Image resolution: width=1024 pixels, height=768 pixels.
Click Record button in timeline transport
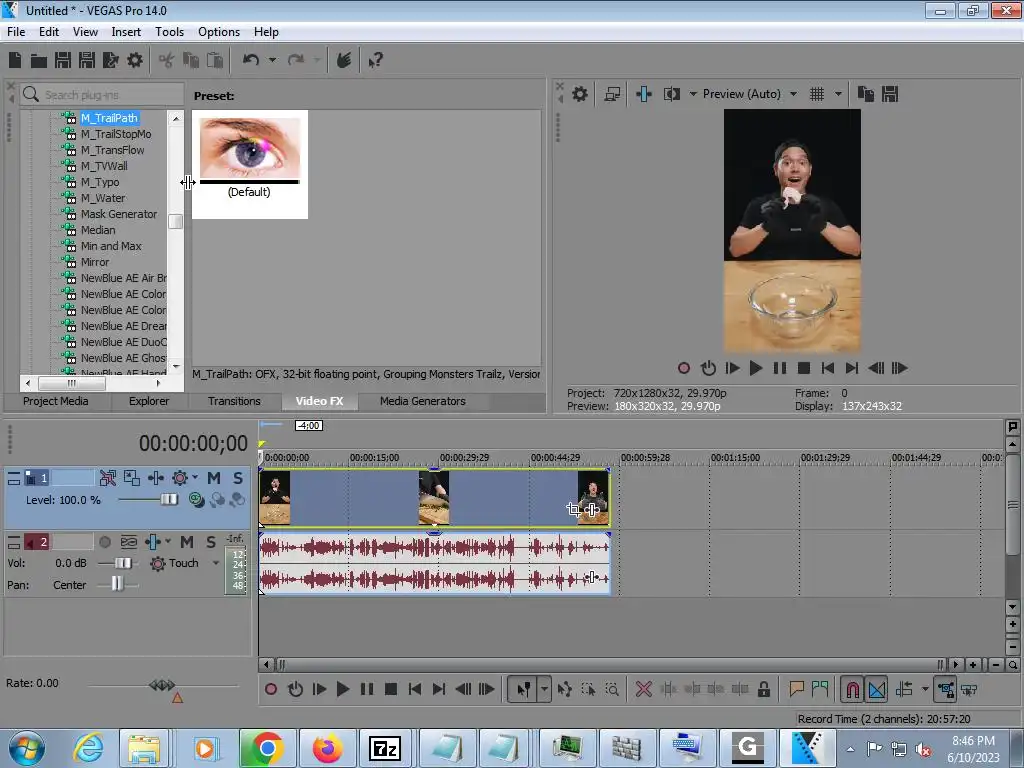point(271,689)
